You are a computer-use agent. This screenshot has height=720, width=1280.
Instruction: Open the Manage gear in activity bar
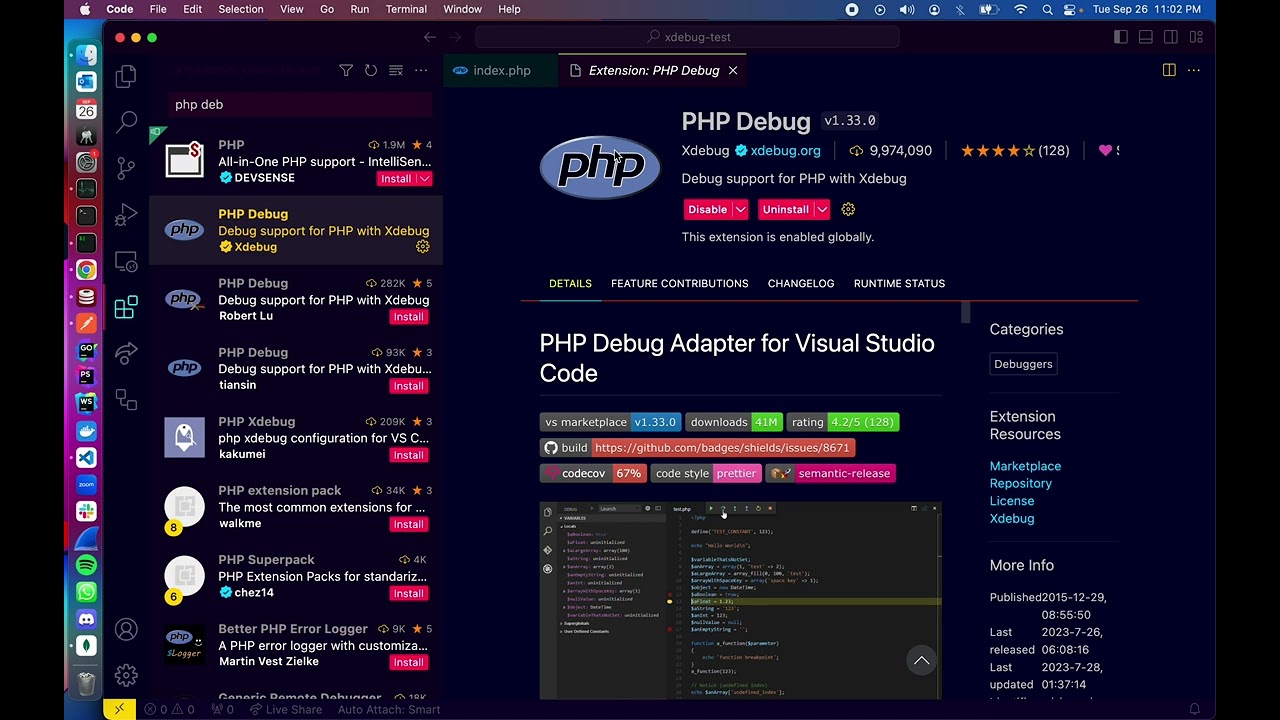coord(126,675)
